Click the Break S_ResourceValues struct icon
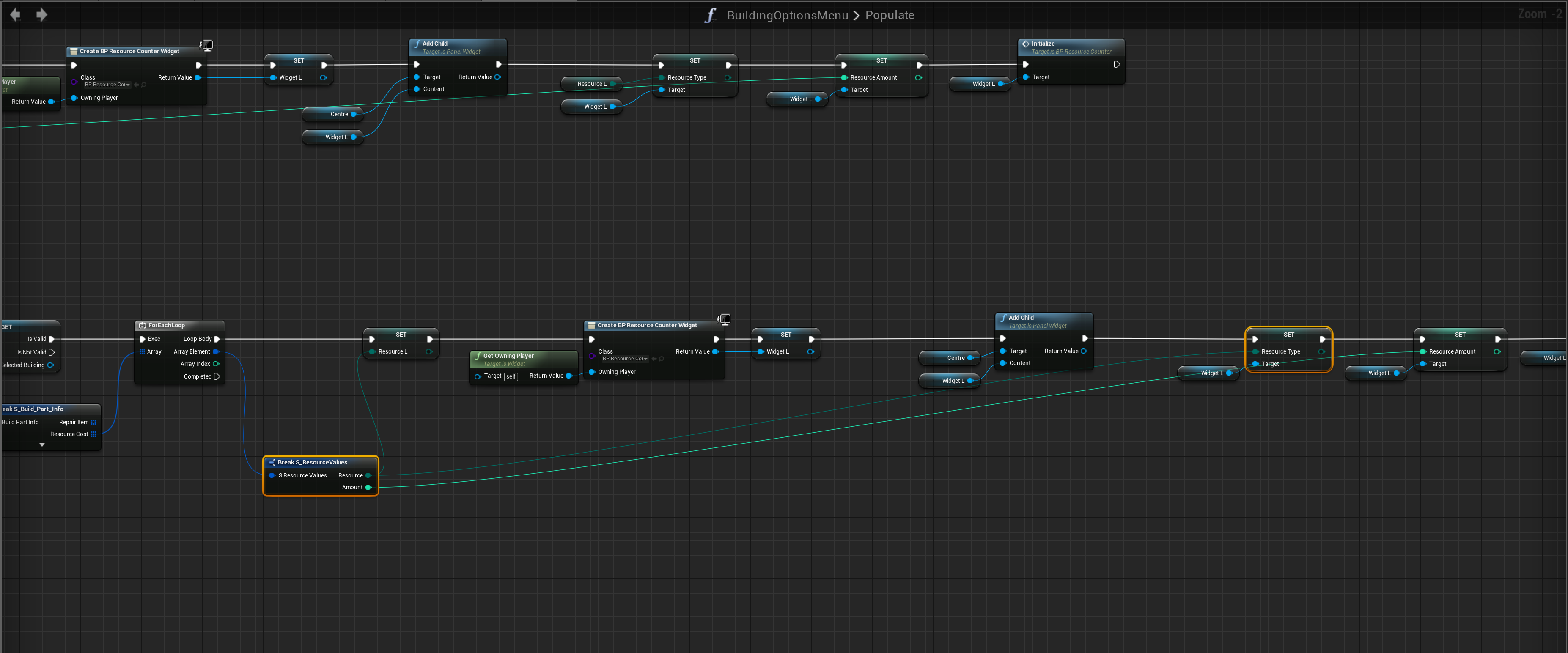 tap(272, 463)
